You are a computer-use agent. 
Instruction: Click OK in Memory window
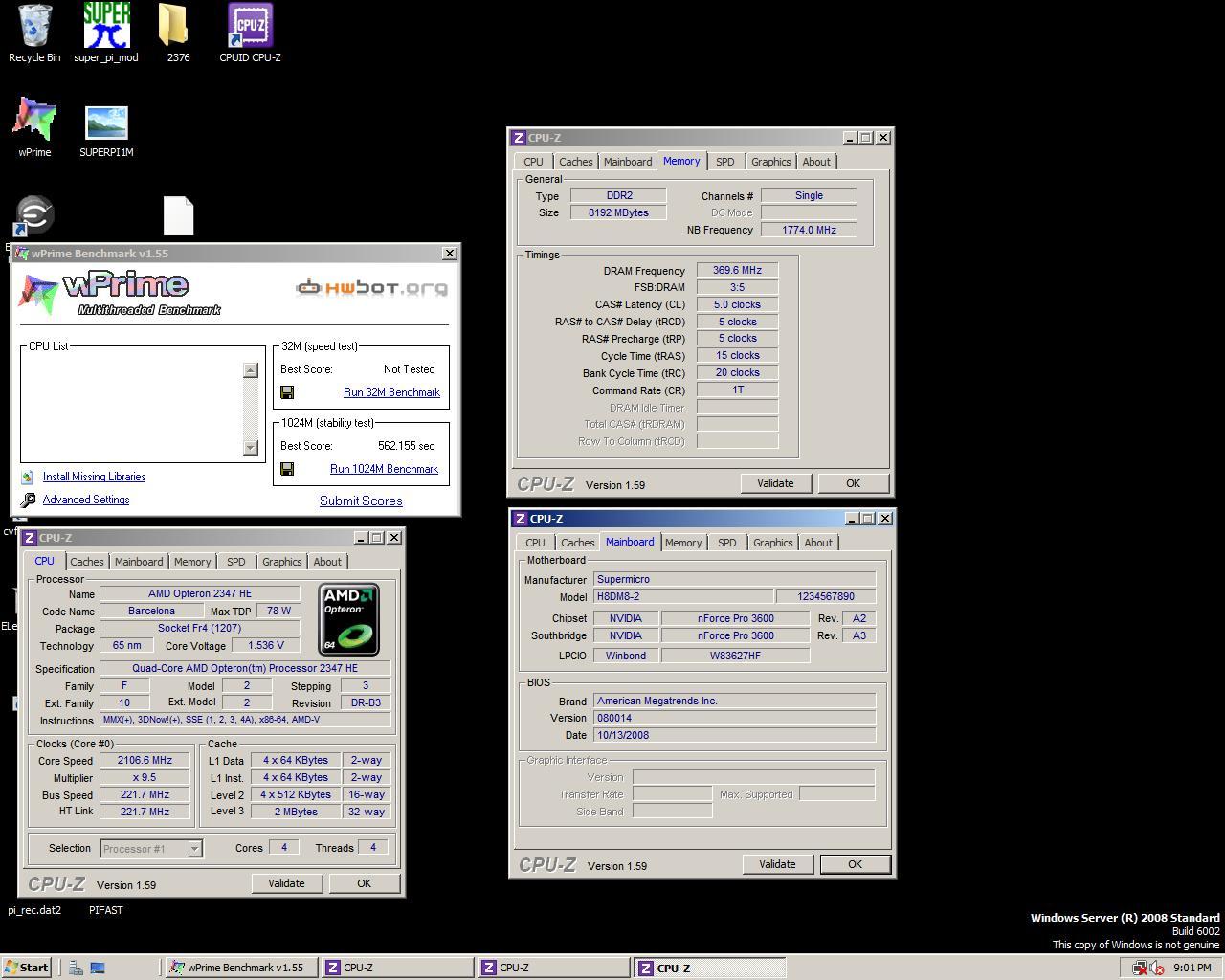[853, 483]
